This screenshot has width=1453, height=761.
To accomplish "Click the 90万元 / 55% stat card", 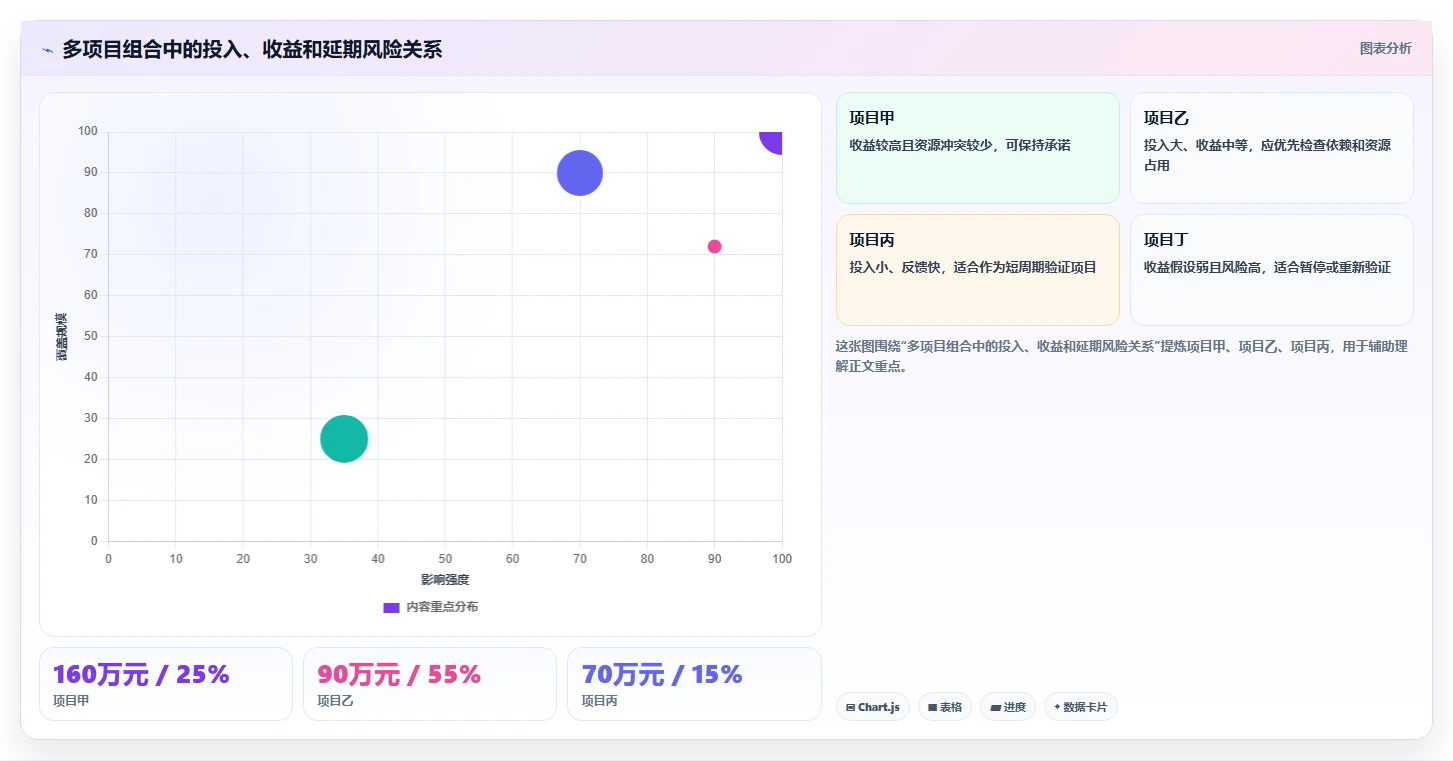I will coord(430,684).
